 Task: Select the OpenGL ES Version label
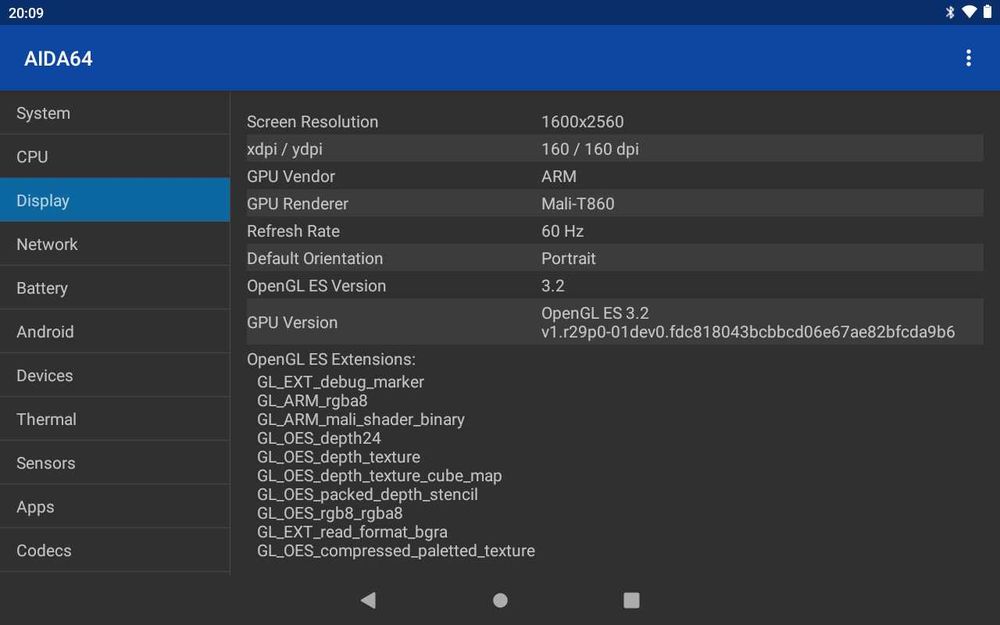[316, 286]
